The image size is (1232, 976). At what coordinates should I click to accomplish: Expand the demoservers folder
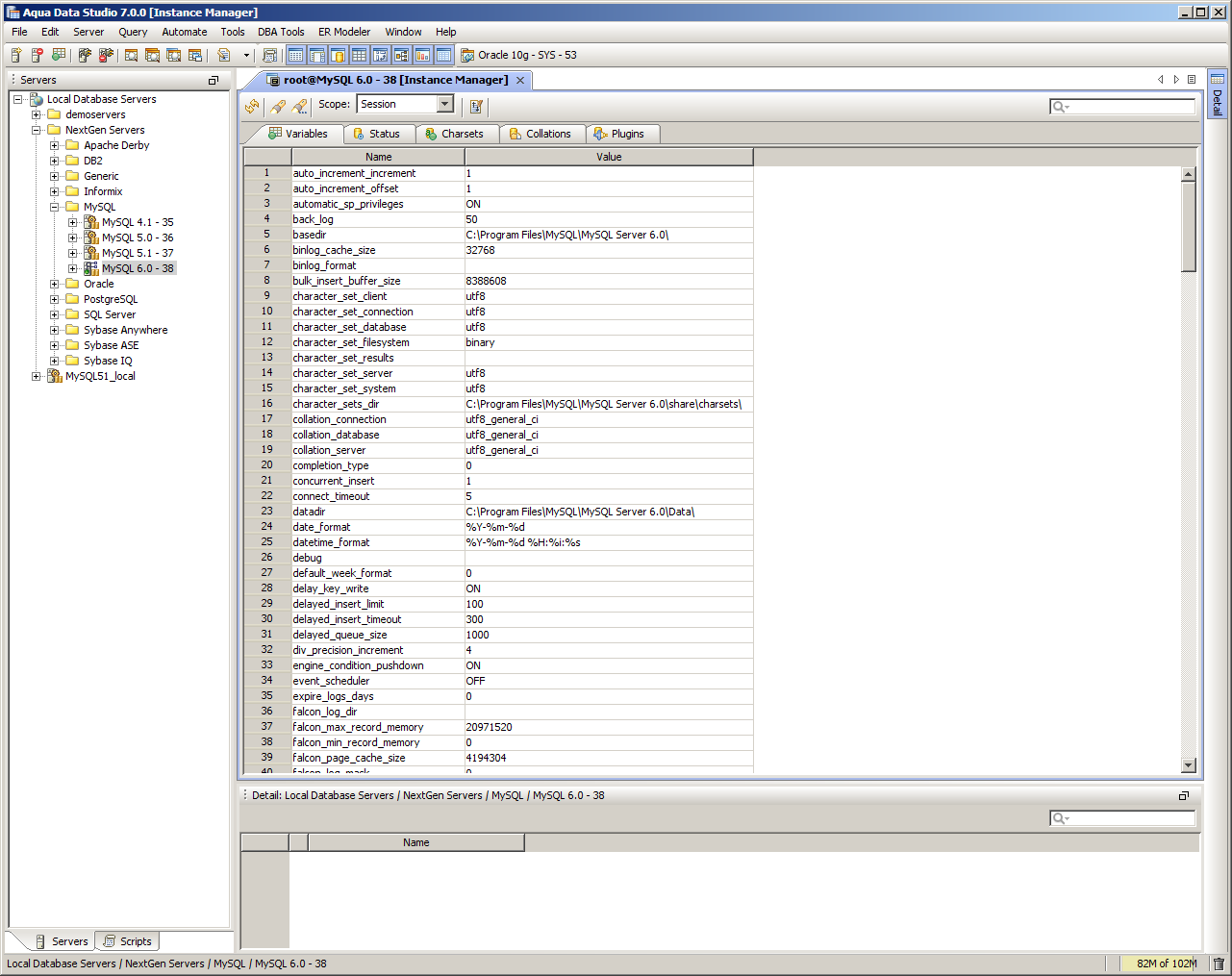[37, 114]
